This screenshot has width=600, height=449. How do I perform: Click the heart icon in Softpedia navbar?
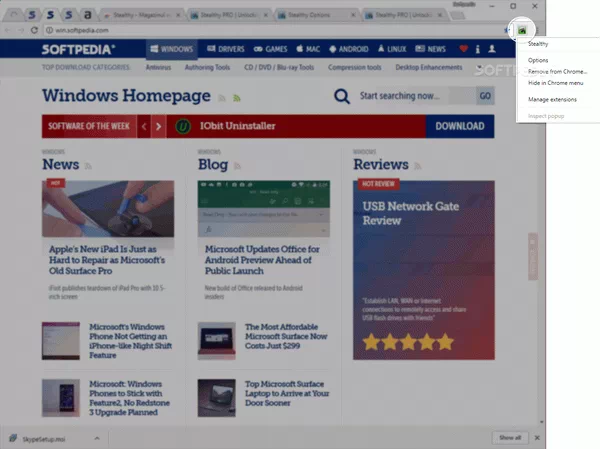[462, 48]
